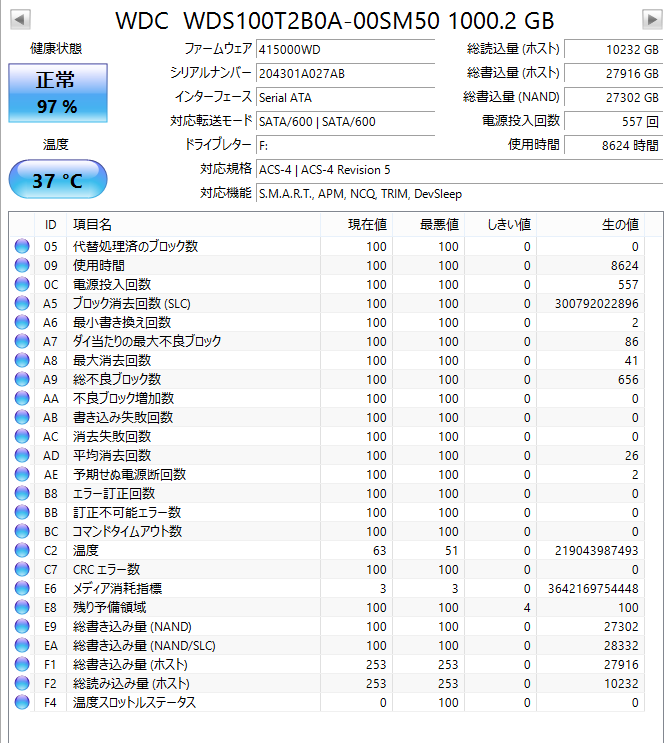Screen dimensions: 670x743
Task: Select row ブロック消去回数 (SLC)
Action: (327, 303)
